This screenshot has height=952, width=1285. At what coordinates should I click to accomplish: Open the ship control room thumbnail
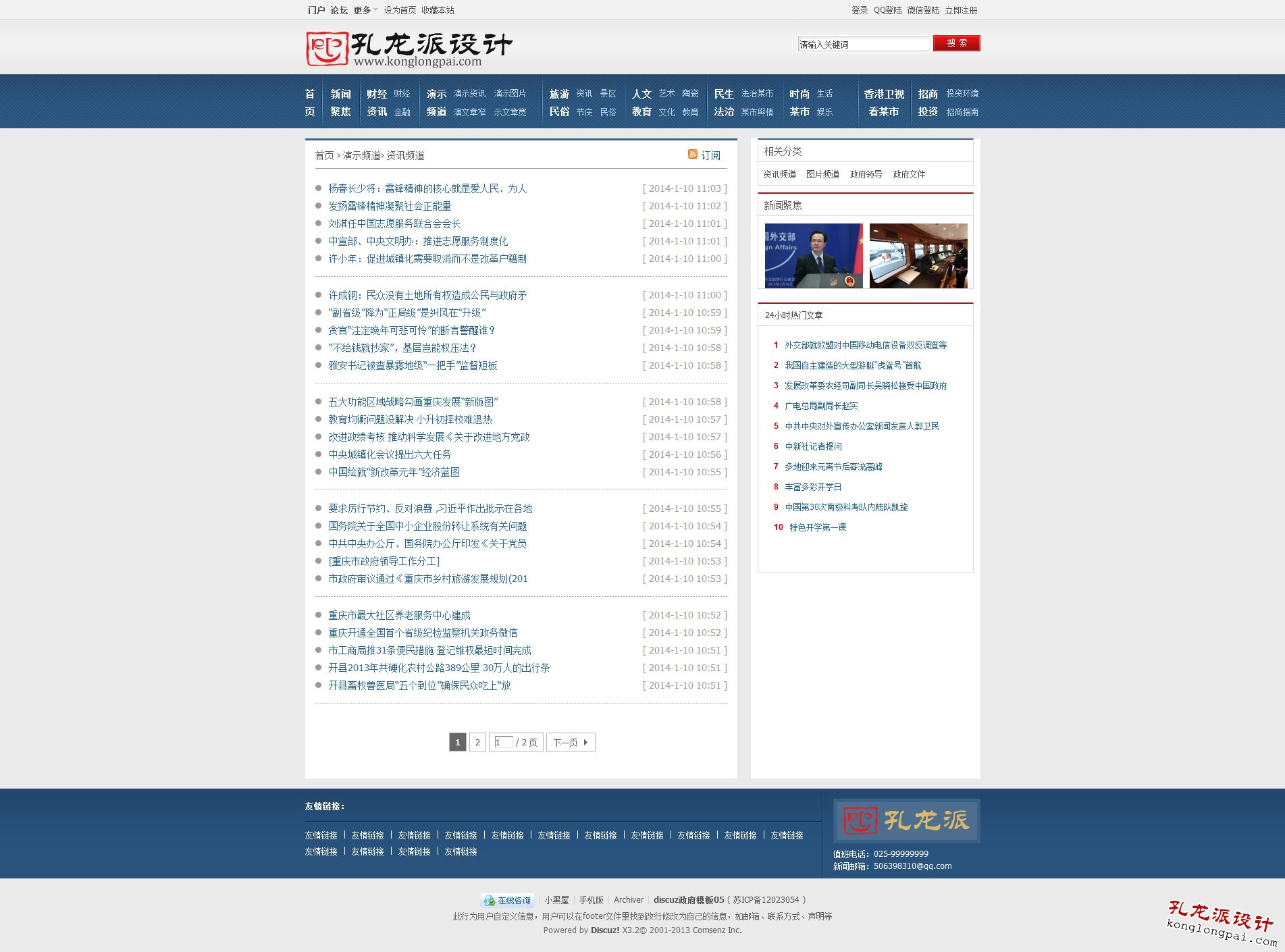pos(918,256)
